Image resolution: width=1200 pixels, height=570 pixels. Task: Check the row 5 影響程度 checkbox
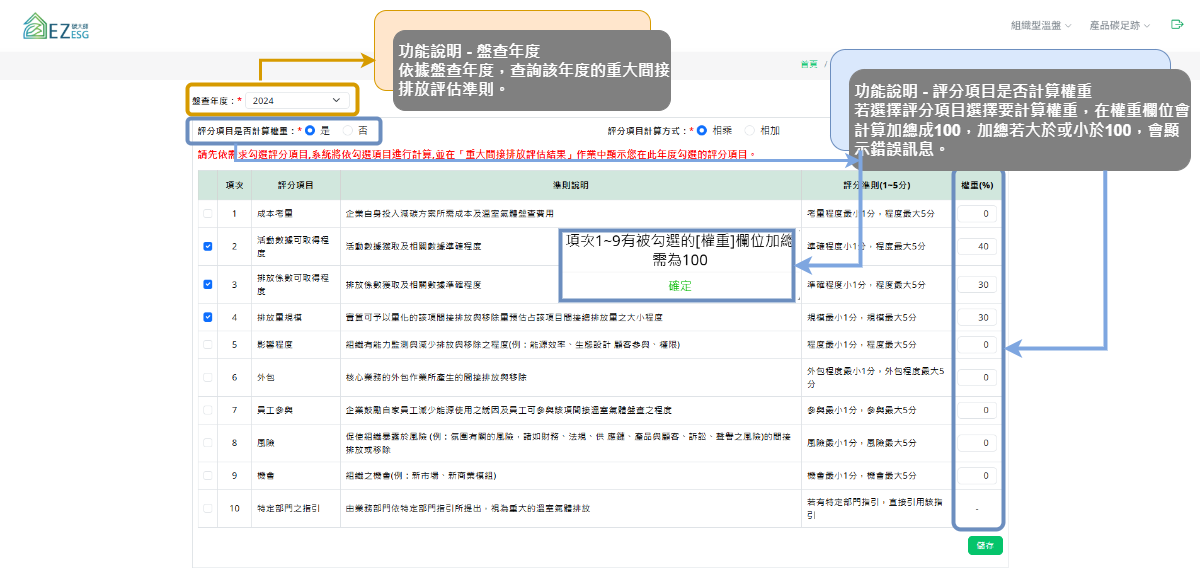point(208,345)
